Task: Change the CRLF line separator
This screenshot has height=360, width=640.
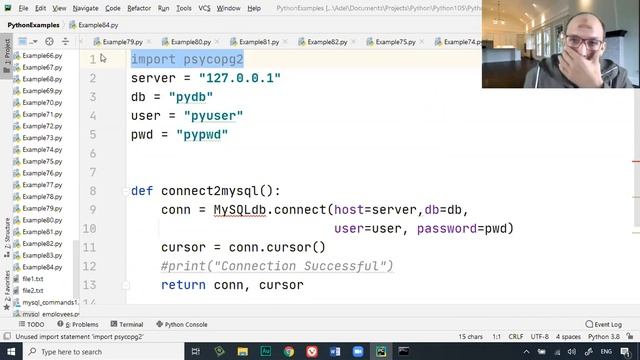Action: 516,336
